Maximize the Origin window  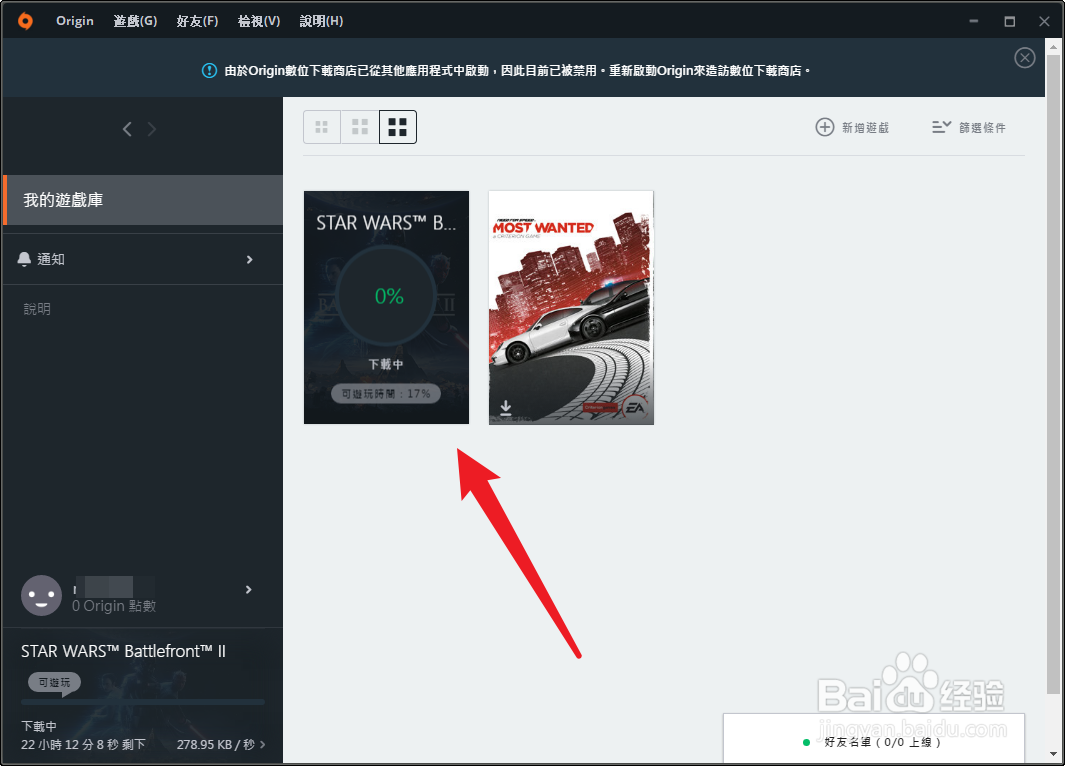coord(1010,21)
